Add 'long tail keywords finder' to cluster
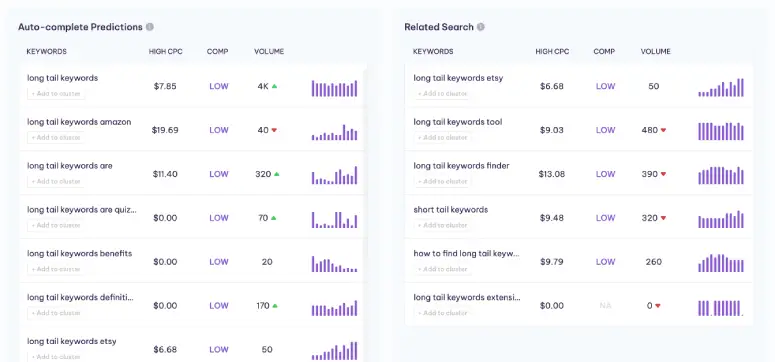 442,181
